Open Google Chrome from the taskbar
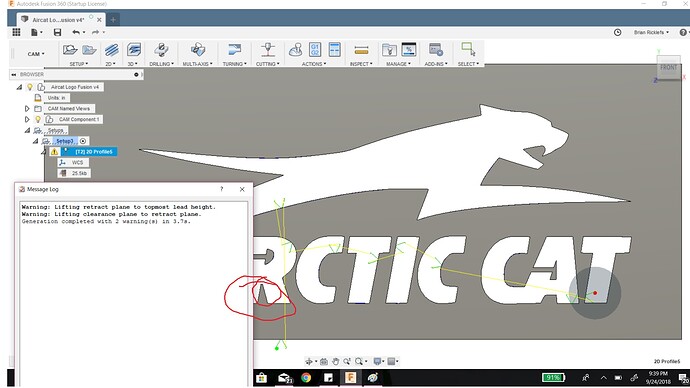This screenshot has height=388, width=690. click(x=306, y=378)
